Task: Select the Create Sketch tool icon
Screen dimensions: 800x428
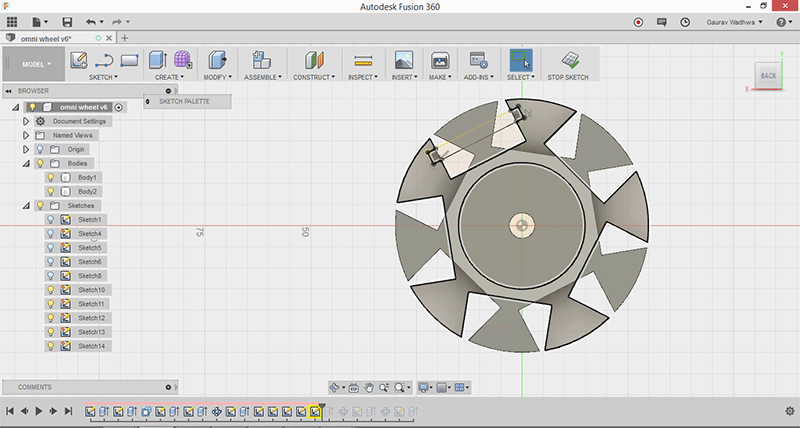Action: 79,60
